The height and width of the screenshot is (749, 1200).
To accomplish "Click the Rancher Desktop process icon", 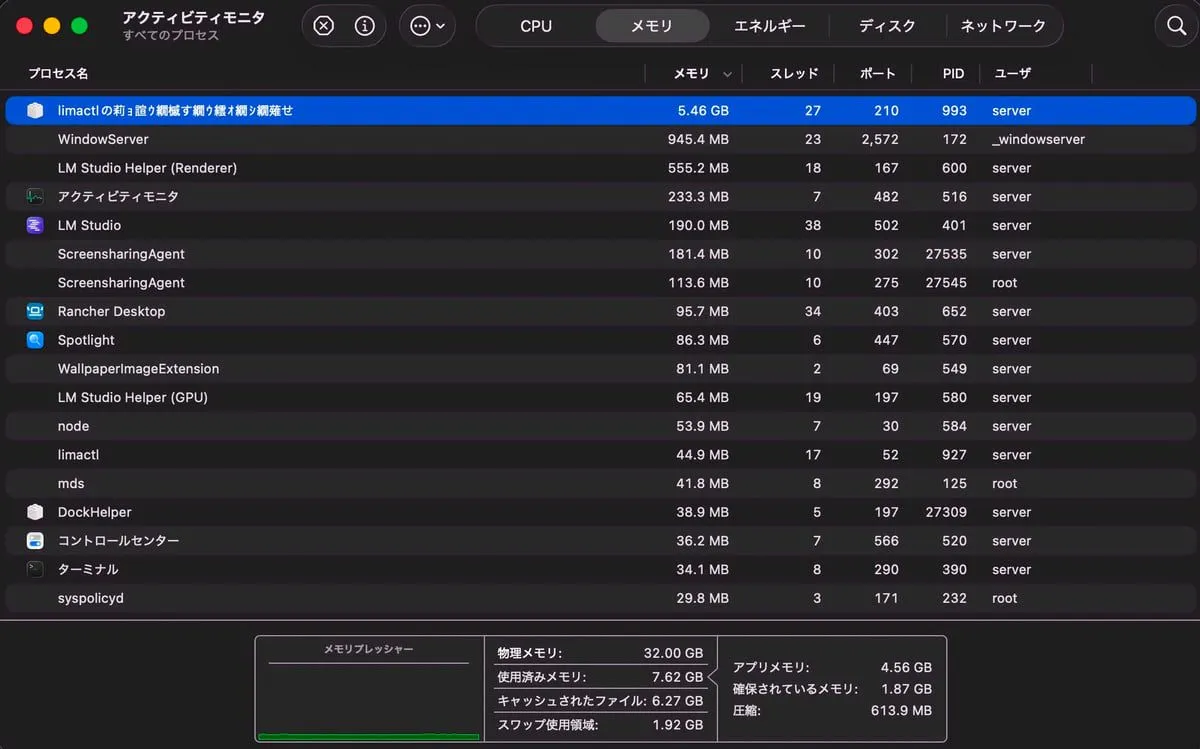I will 35,311.
